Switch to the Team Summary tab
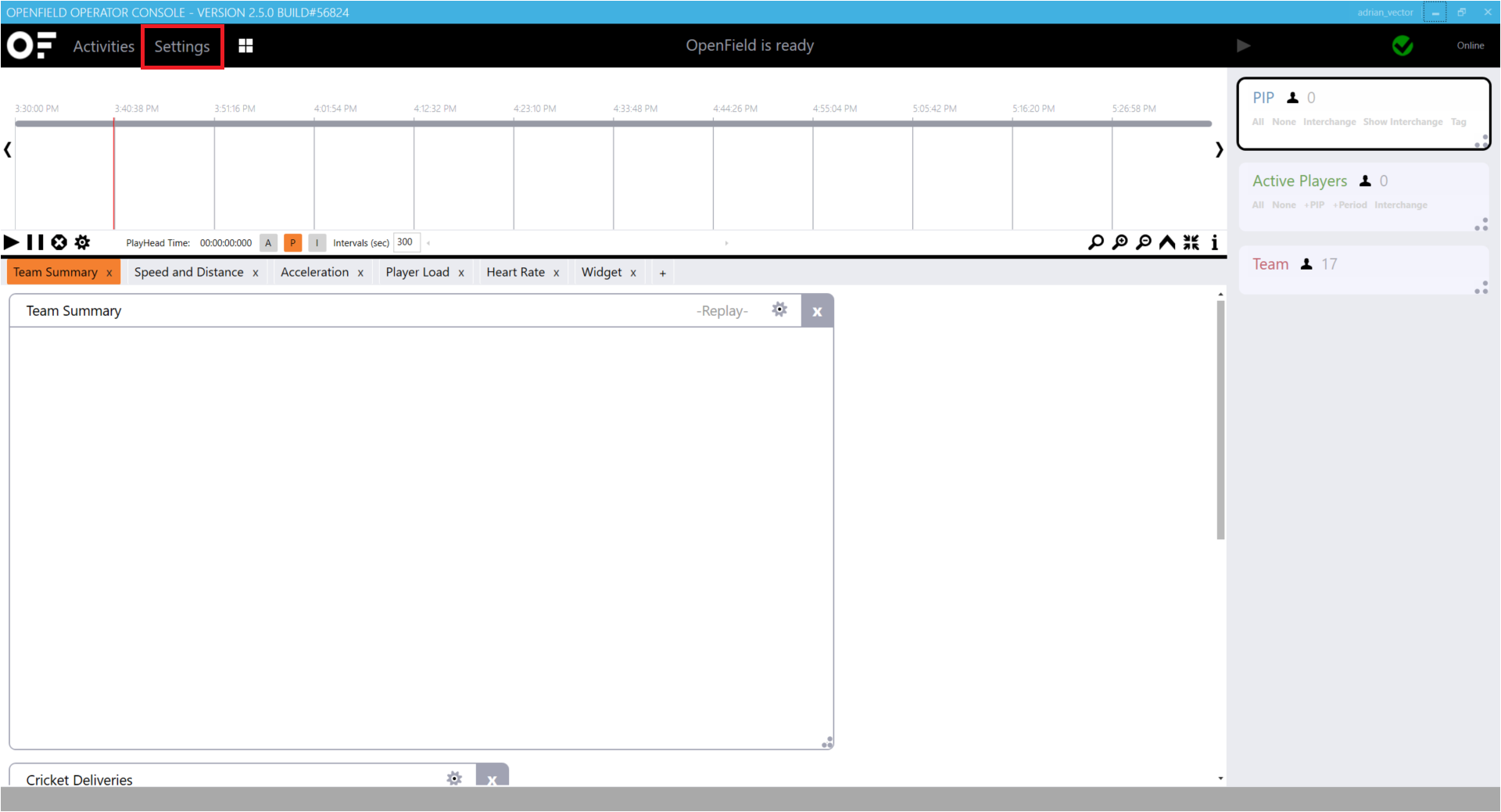The width and height of the screenshot is (1501, 812). (56, 272)
